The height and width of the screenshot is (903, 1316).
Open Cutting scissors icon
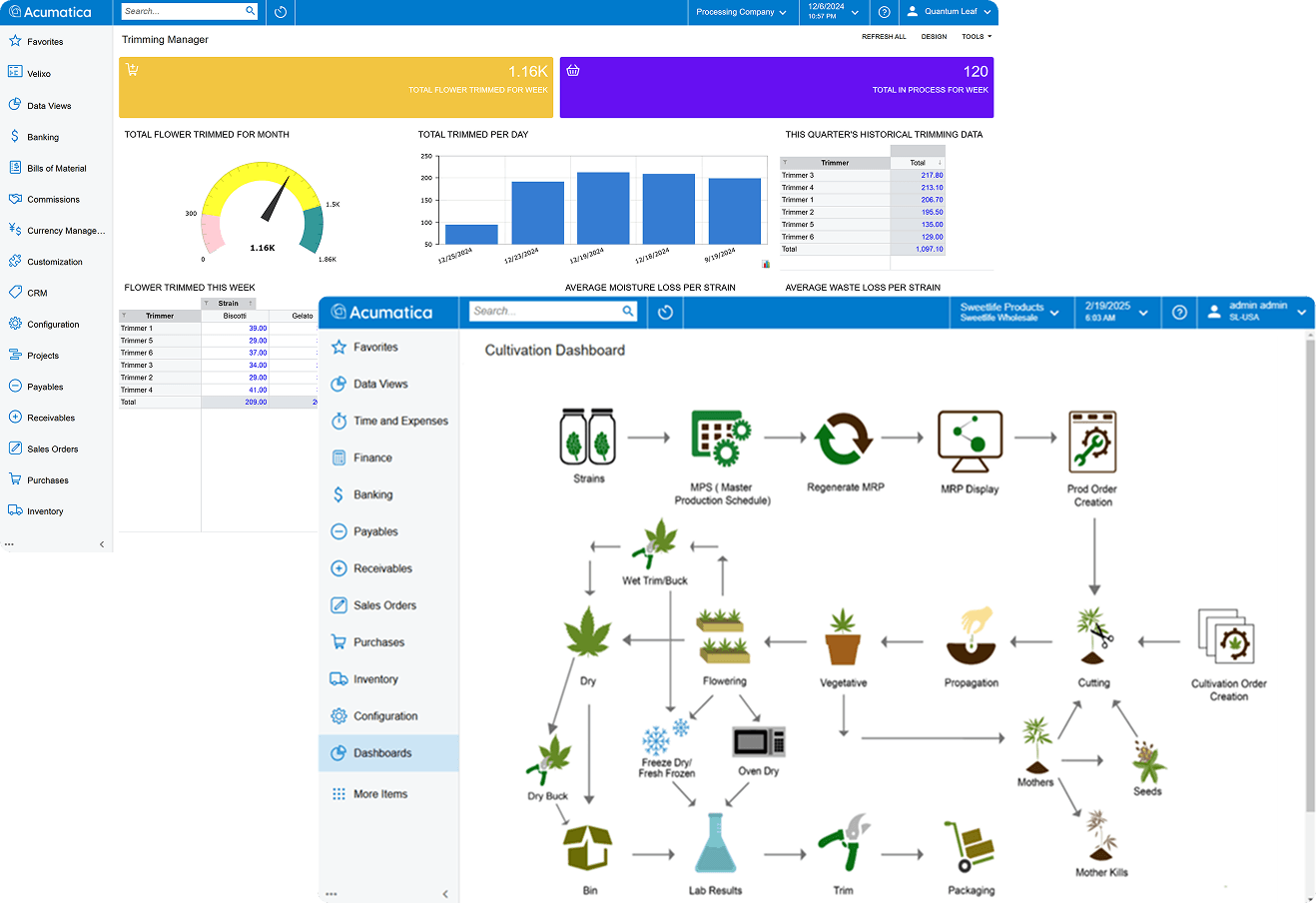[1094, 637]
